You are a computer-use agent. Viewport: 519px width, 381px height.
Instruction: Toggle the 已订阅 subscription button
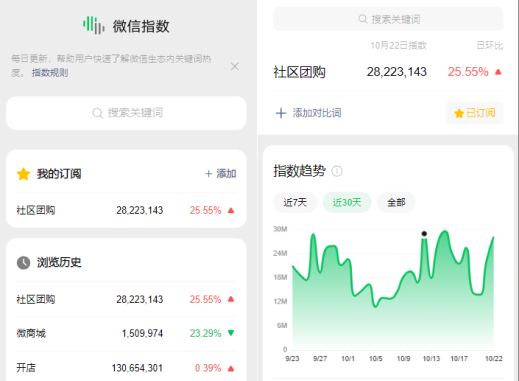[x=475, y=113]
